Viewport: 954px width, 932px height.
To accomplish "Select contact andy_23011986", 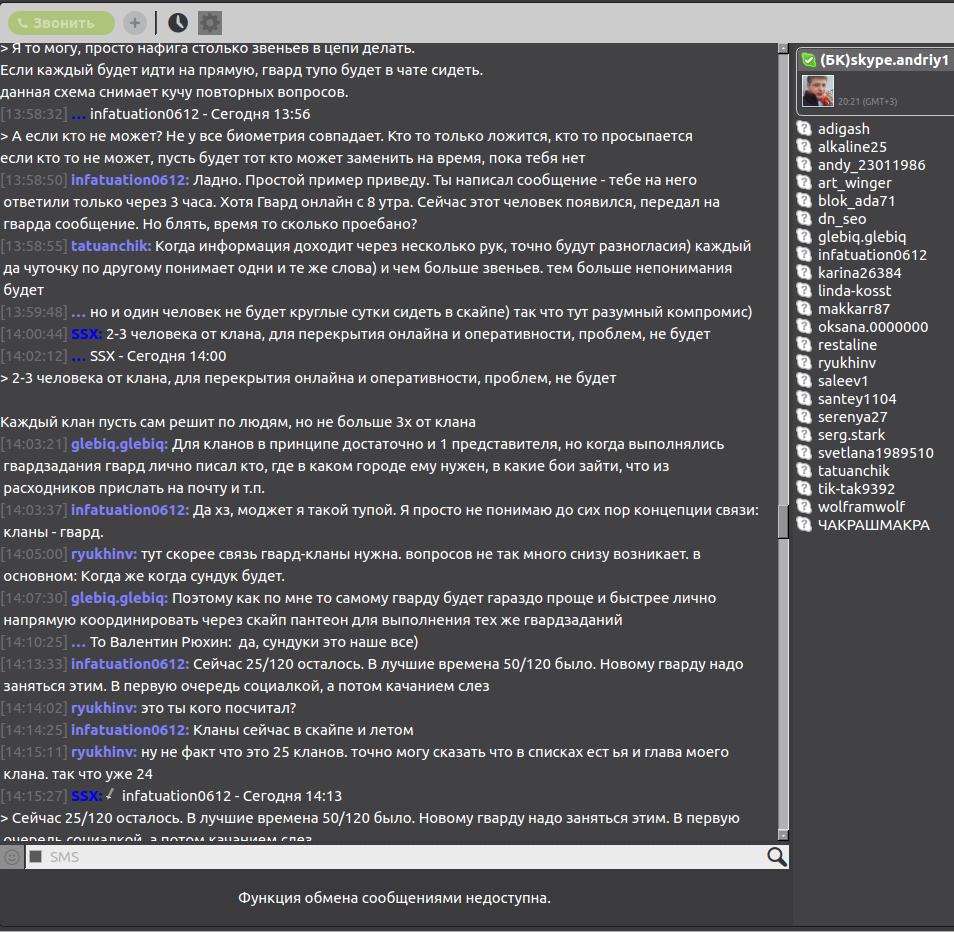I will 871,165.
